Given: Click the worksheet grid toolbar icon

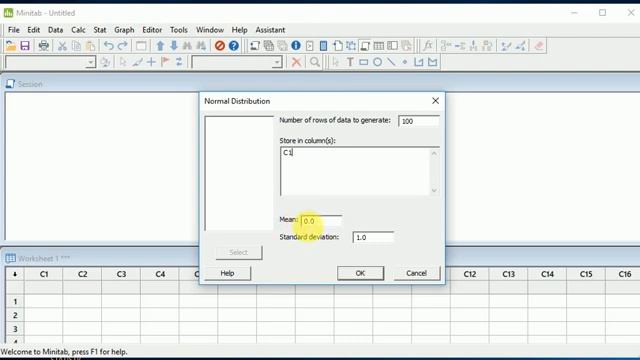Looking at the screenshot, I should click(378, 46).
